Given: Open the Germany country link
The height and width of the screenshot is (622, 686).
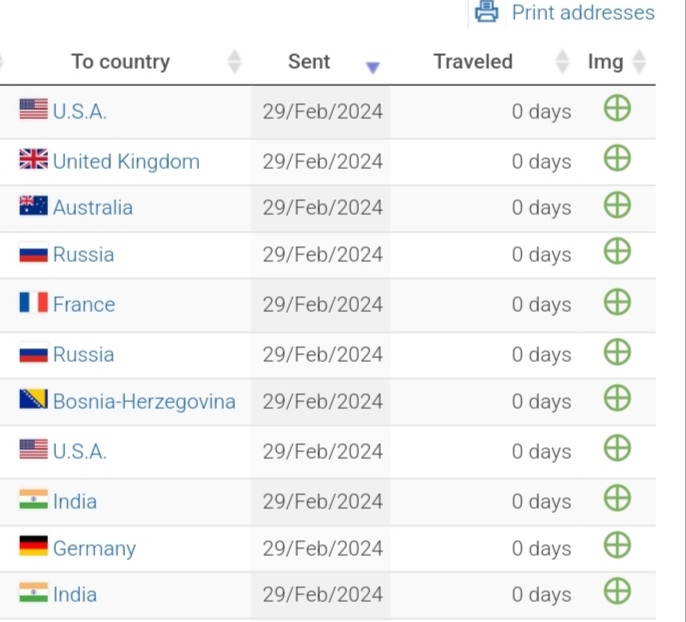Looking at the screenshot, I should click(x=94, y=549).
